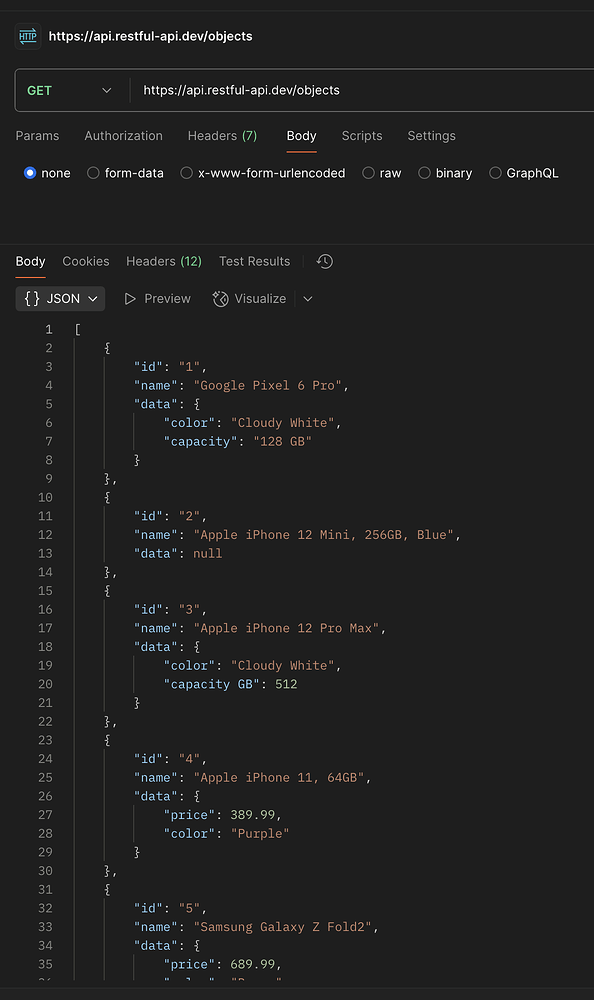Click line number 11 in the gutter
594x1000 pixels.
click(45, 516)
